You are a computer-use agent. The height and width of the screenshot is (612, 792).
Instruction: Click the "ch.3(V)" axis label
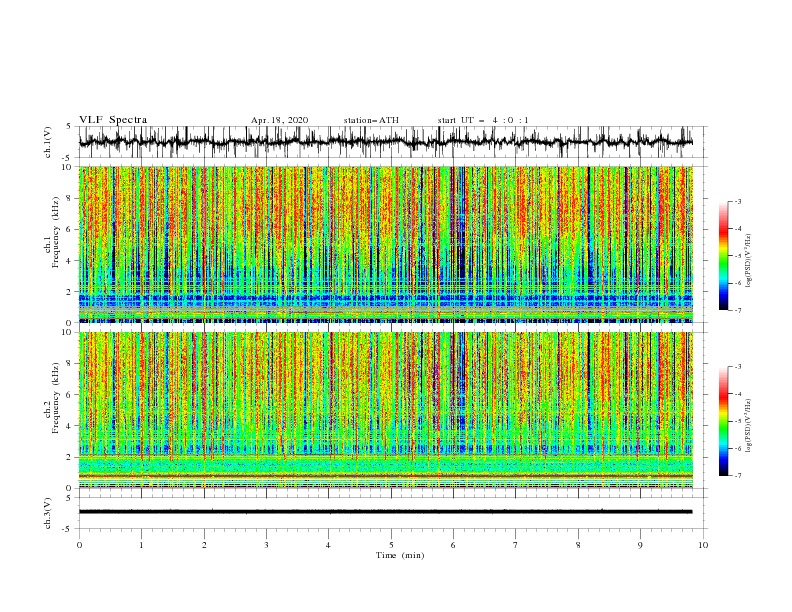pyautogui.click(x=48, y=513)
